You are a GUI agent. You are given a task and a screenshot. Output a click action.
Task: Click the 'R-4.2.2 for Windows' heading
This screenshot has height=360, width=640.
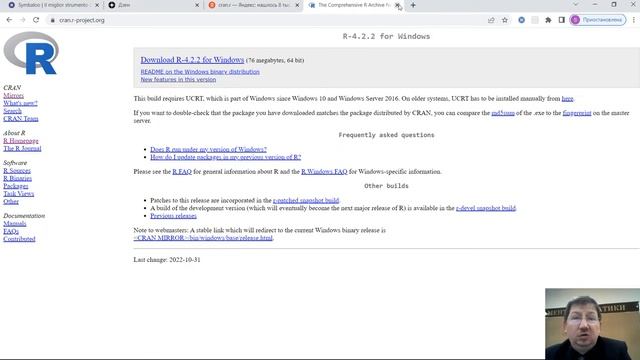click(386, 36)
